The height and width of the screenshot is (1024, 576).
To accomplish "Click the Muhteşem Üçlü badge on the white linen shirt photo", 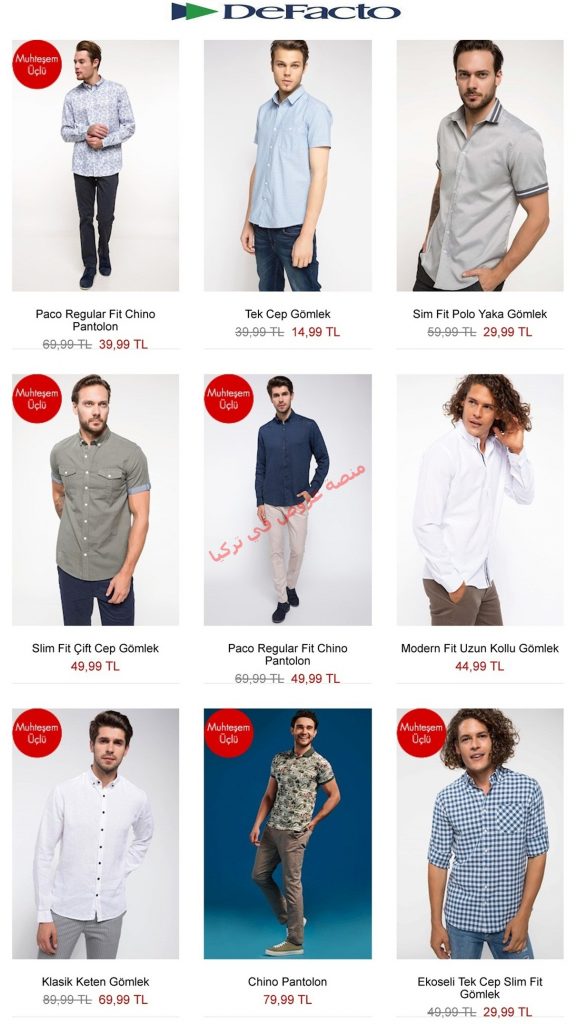I will [37, 733].
